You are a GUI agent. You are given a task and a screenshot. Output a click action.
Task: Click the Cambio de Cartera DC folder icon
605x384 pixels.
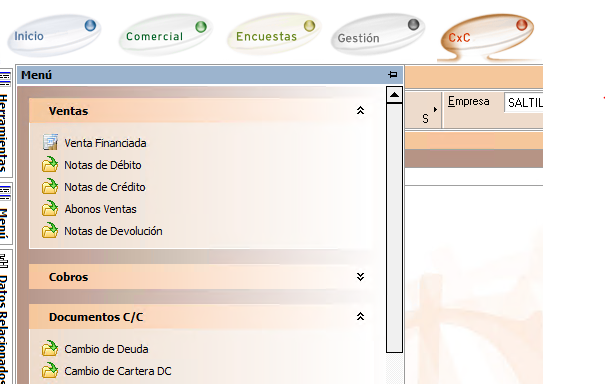point(50,370)
